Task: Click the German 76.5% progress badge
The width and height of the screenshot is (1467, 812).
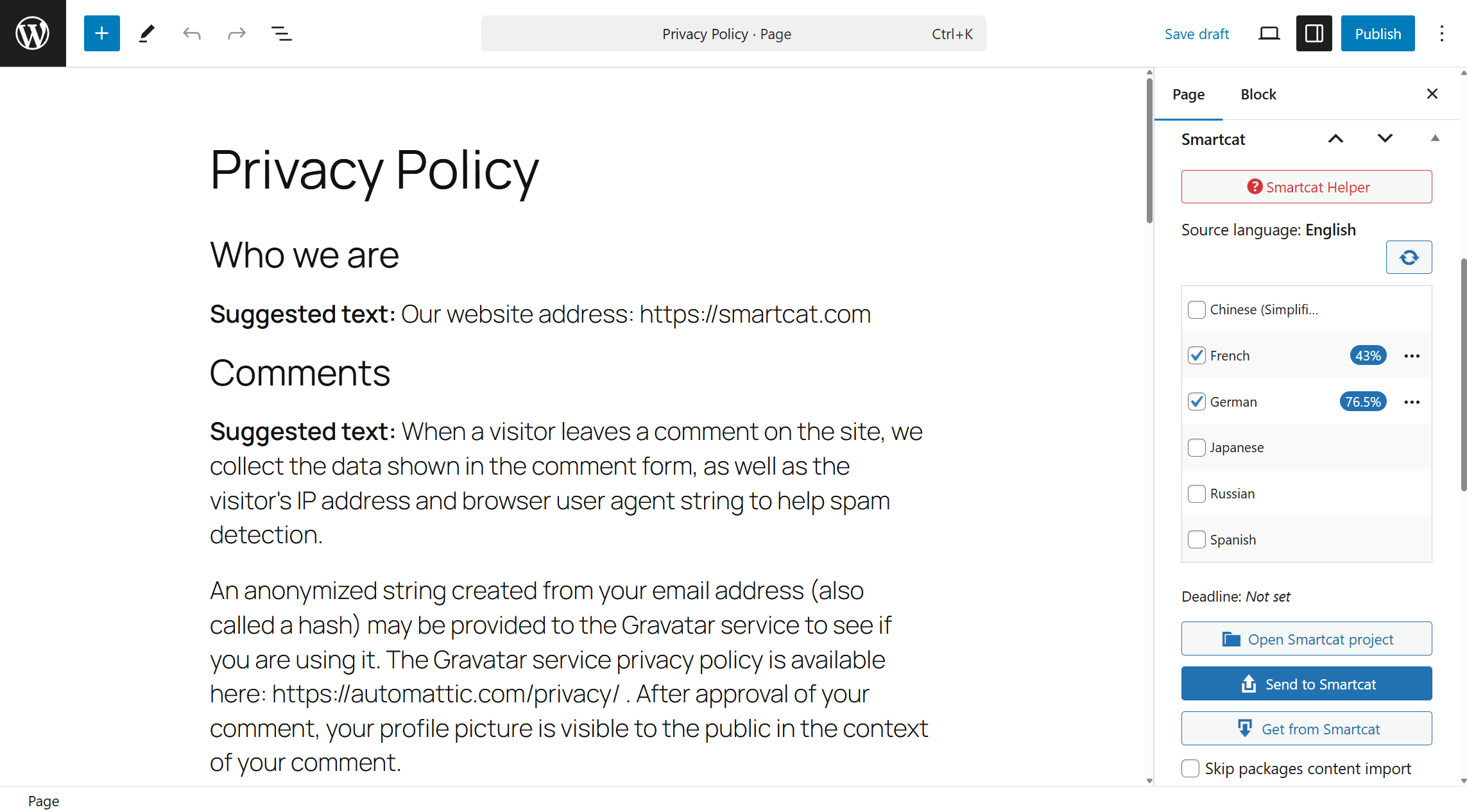Action: tap(1363, 402)
